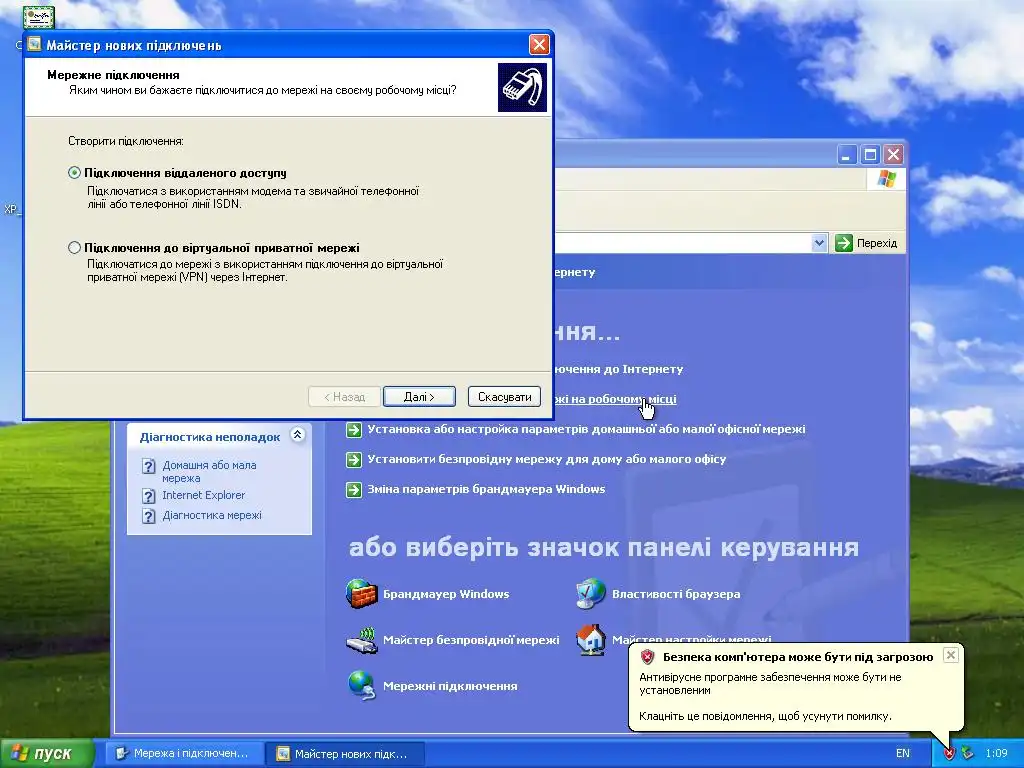1024x768 pixels.
Task: Click the Далі button in the wizard
Action: coord(419,396)
